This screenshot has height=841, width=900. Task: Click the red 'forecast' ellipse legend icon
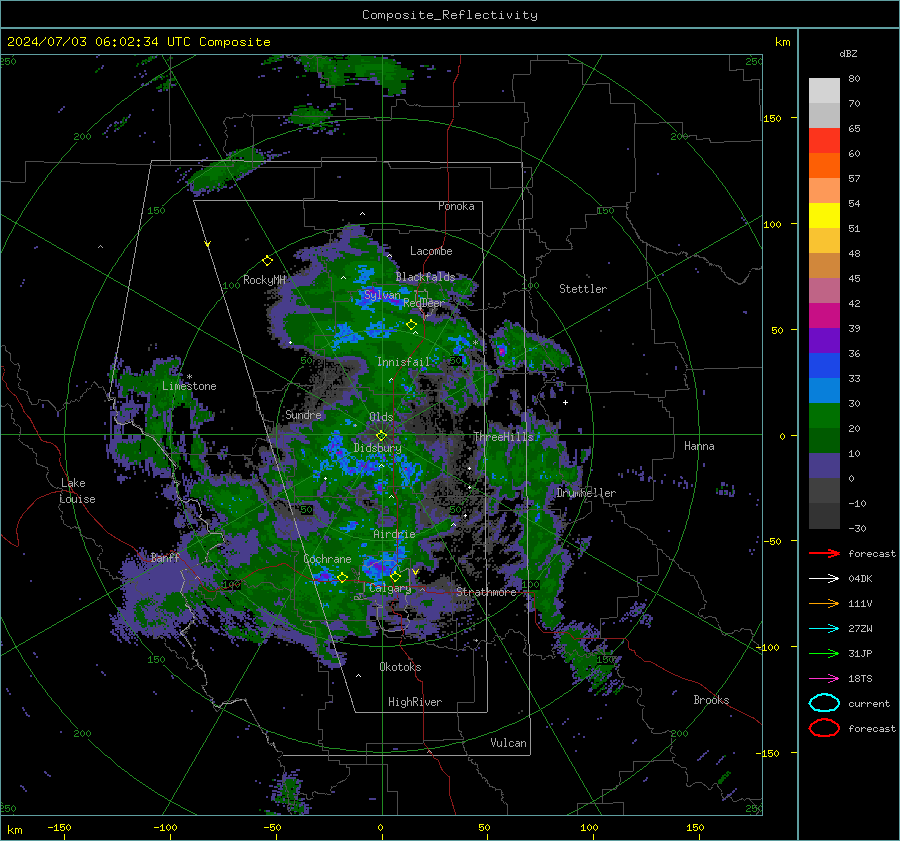pos(824,728)
